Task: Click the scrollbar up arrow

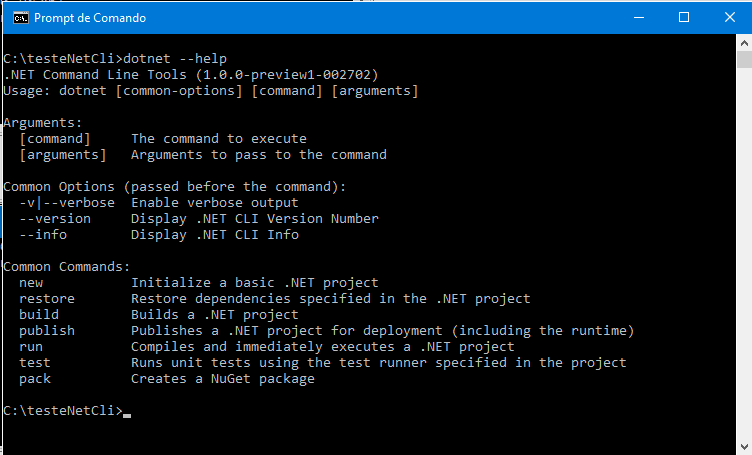Action: tap(744, 43)
